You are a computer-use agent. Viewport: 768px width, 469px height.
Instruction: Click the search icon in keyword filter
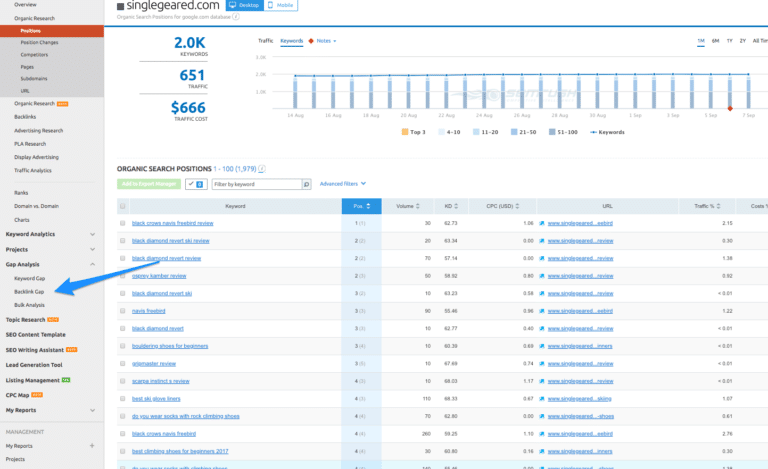(x=307, y=184)
